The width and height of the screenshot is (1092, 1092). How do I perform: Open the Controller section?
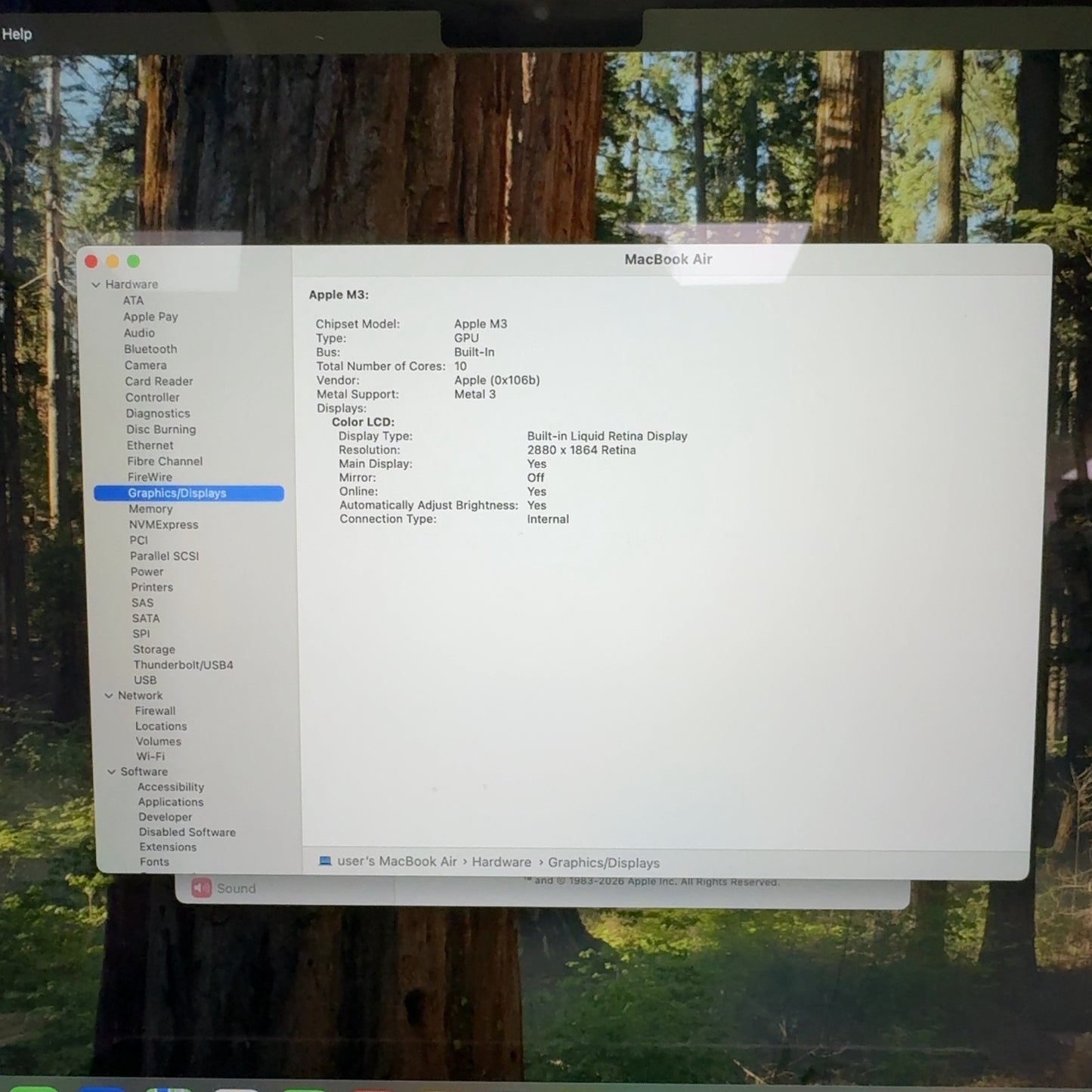pos(152,398)
